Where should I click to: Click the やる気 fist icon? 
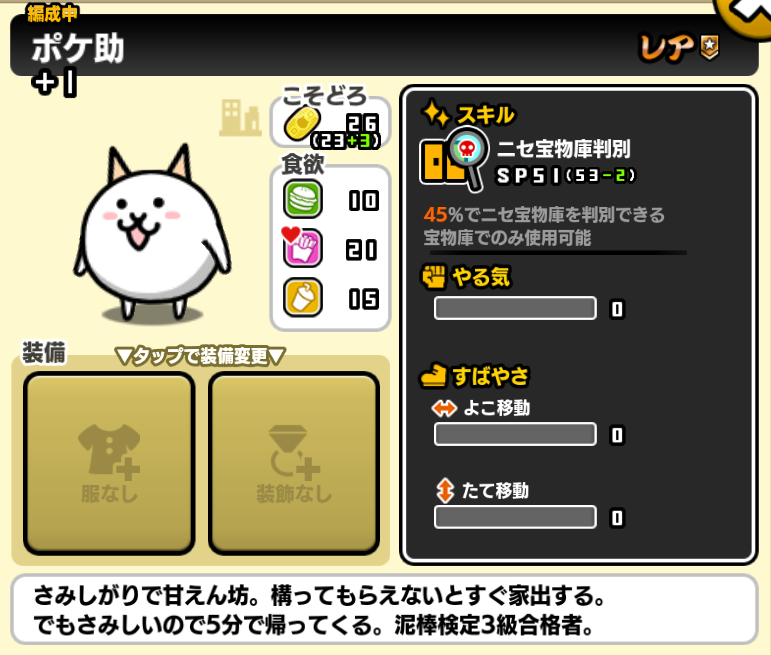pyautogui.click(x=434, y=276)
